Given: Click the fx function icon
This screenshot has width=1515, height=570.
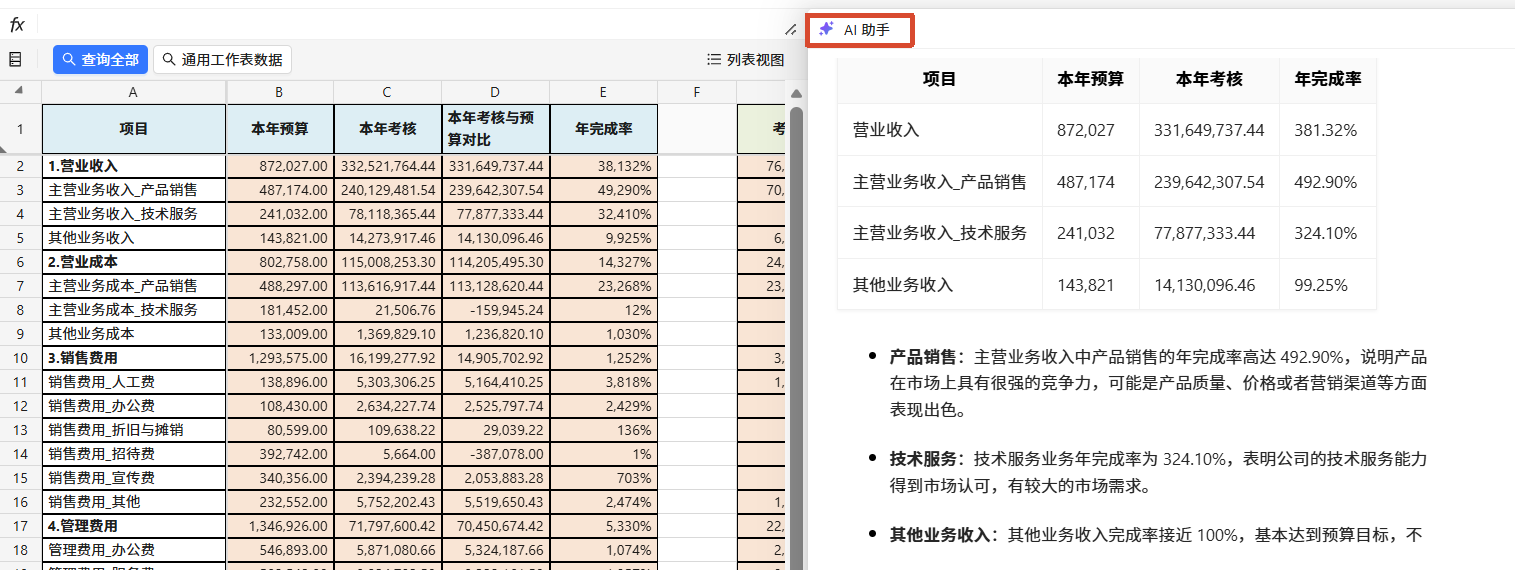Looking at the screenshot, I should [17, 25].
